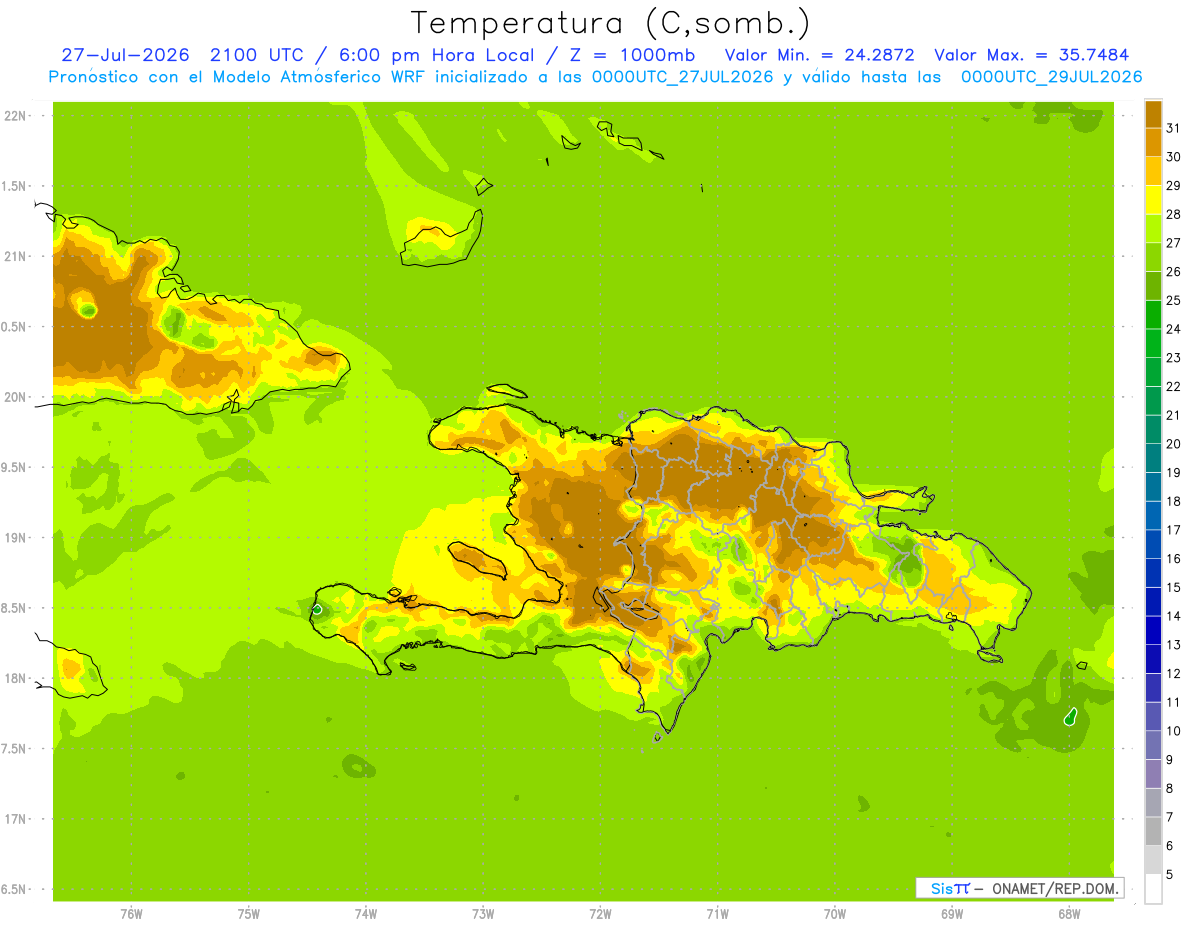The image size is (1200, 927).
Task: Select the "0000UTC_29JUL2026" valid-until time
Action: tap(1051, 77)
